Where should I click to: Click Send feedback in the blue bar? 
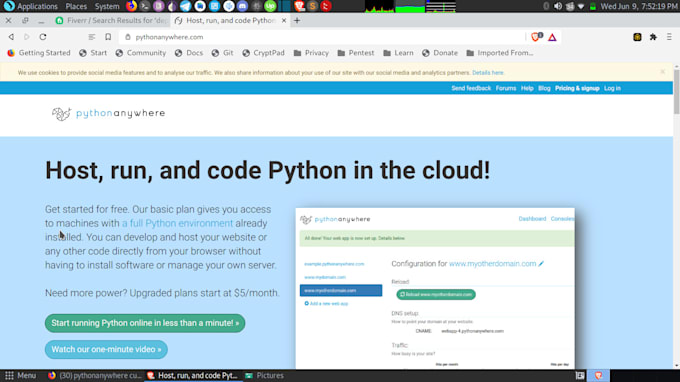471,88
